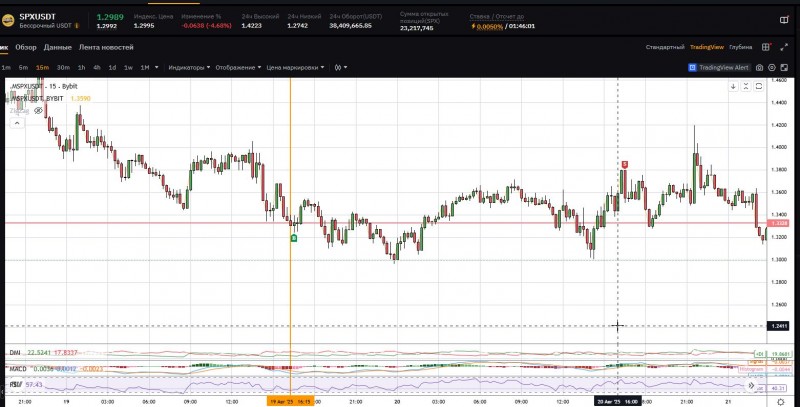This screenshot has height=407, width=800.
Task: Click the rectangle frame chart button
Action: pos(759,86)
